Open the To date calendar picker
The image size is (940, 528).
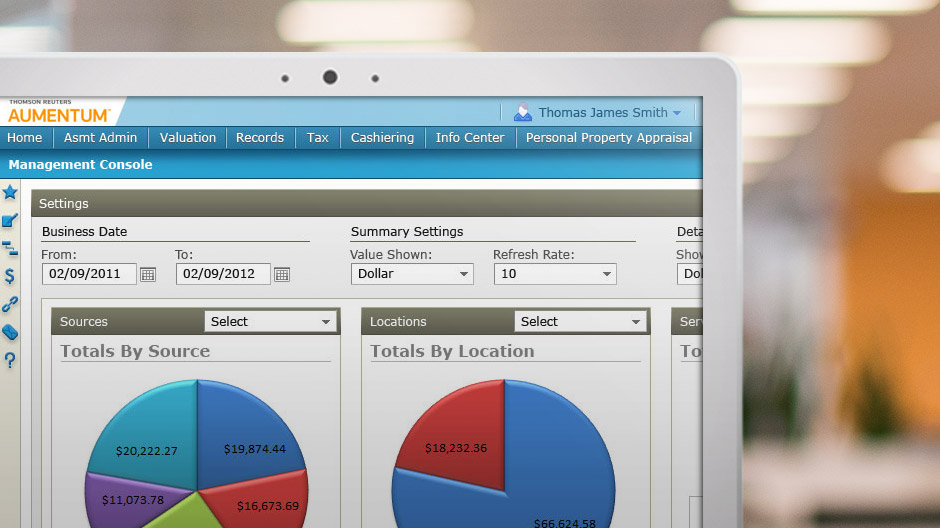coord(282,274)
